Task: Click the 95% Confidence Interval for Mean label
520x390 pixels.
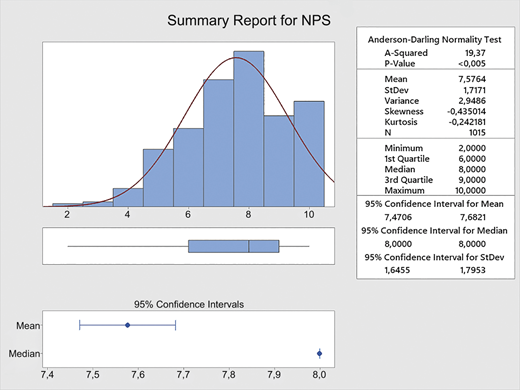Action: [x=434, y=204]
